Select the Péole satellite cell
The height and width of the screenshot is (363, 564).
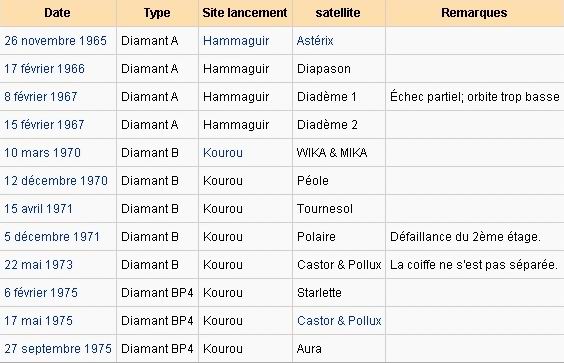(338, 181)
